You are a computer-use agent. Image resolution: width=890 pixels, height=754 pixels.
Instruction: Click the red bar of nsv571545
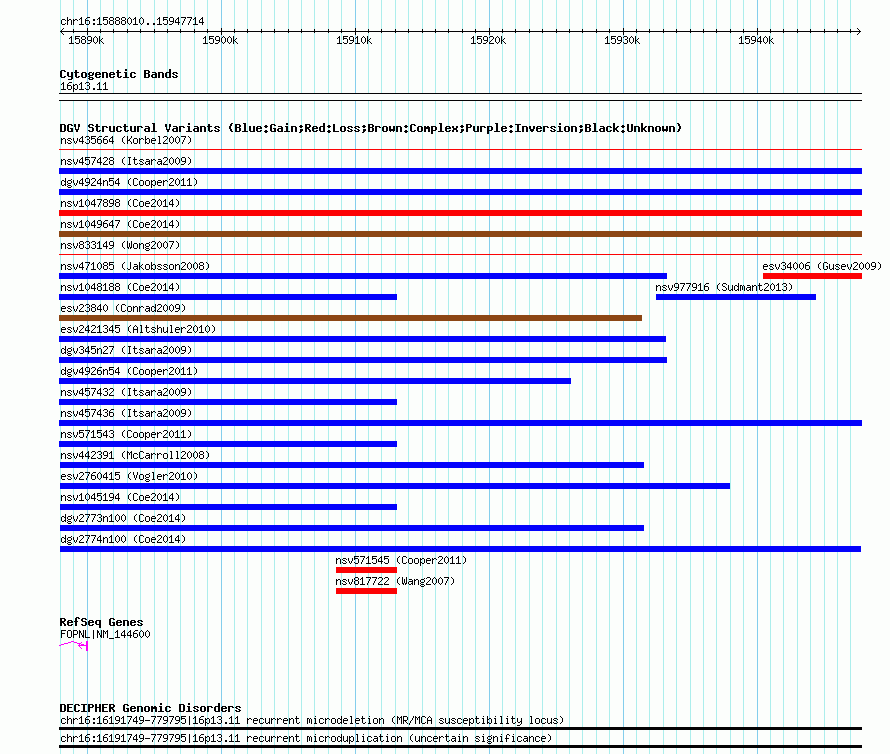pyautogui.click(x=366, y=570)
